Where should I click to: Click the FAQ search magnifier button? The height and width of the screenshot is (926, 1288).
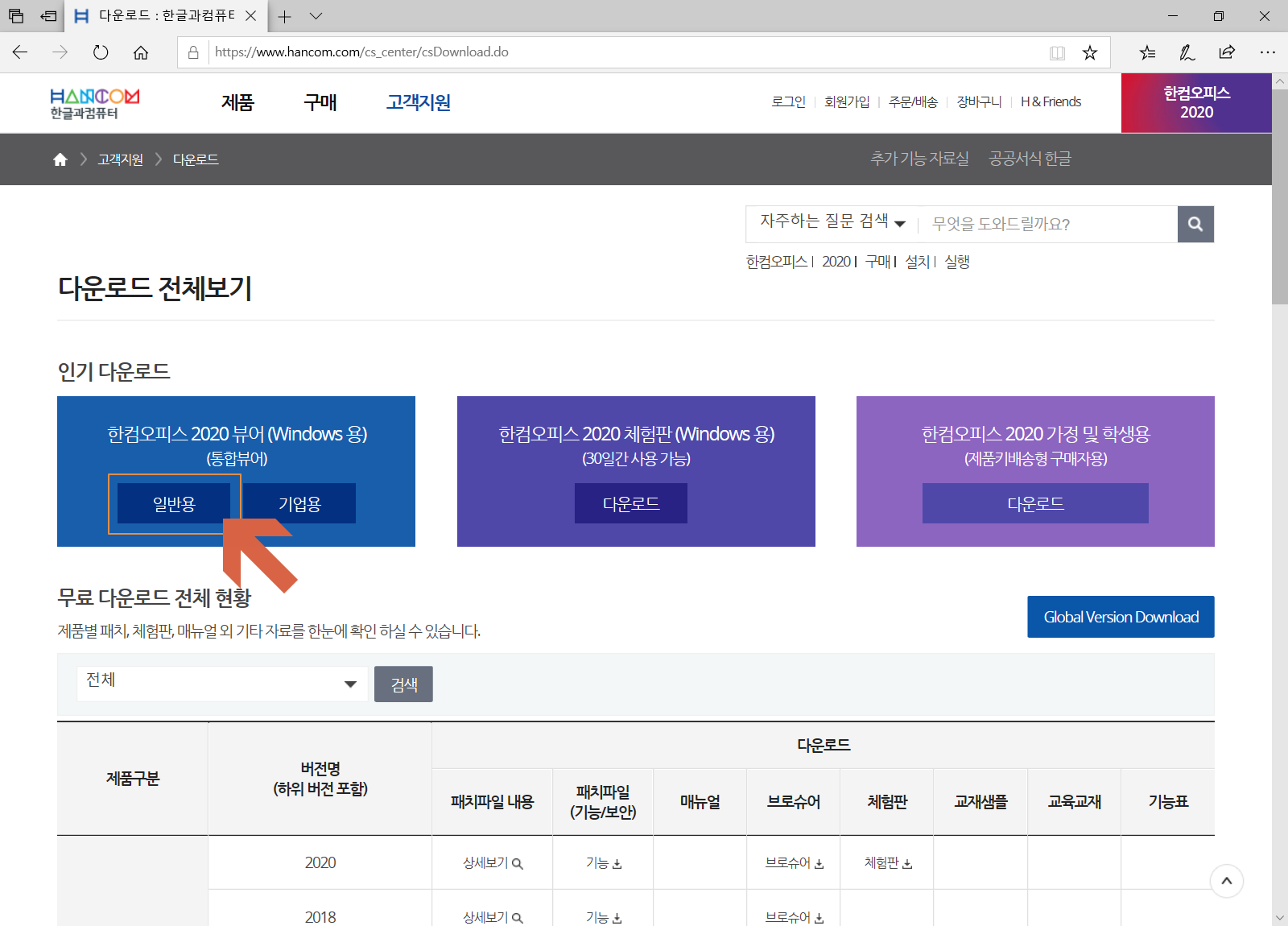1195,224
